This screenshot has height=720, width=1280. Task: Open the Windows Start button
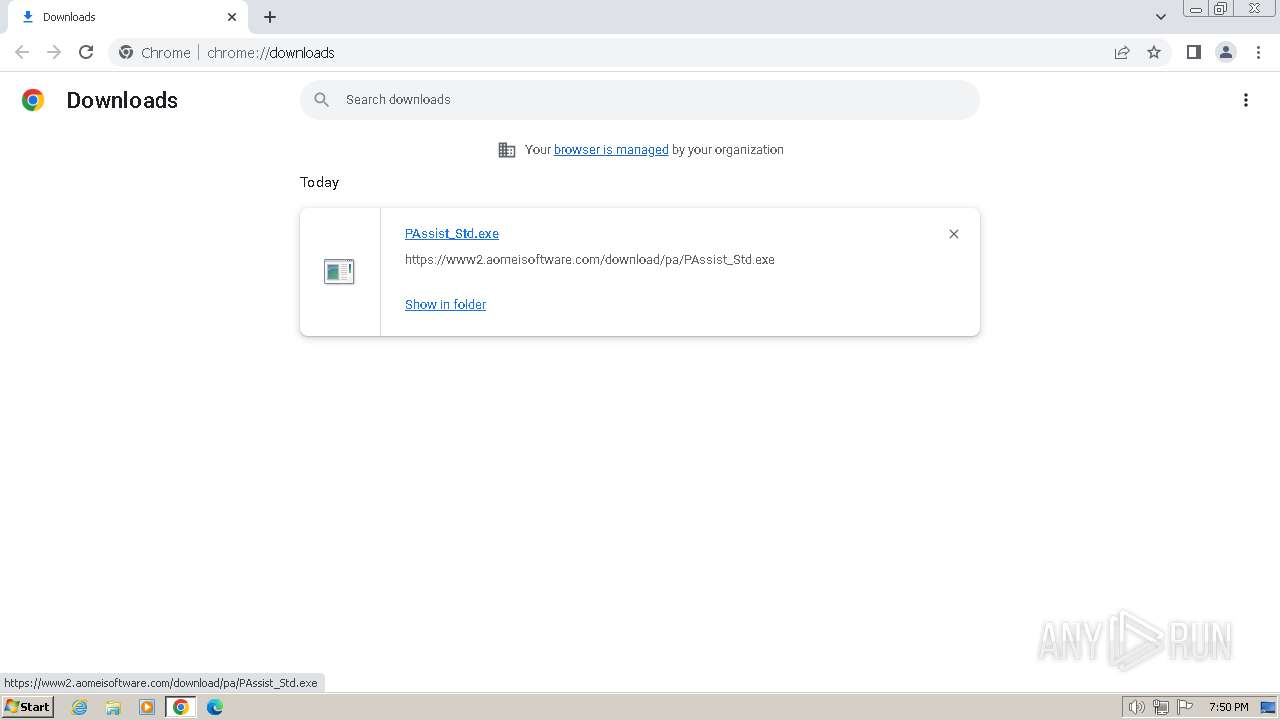(x=27, y=707)
